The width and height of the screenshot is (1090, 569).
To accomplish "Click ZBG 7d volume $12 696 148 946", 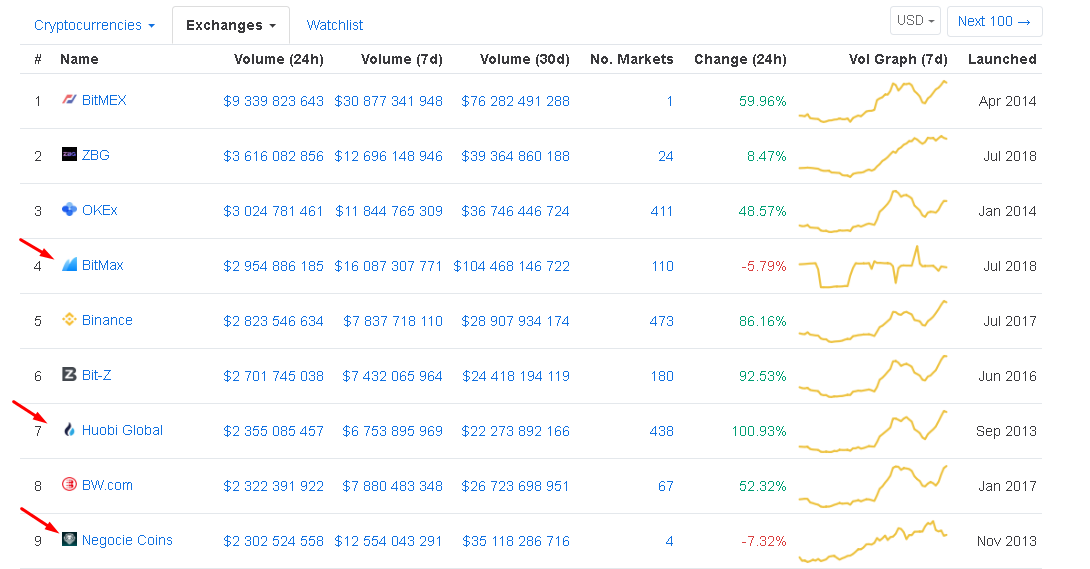I will (389, 156).
